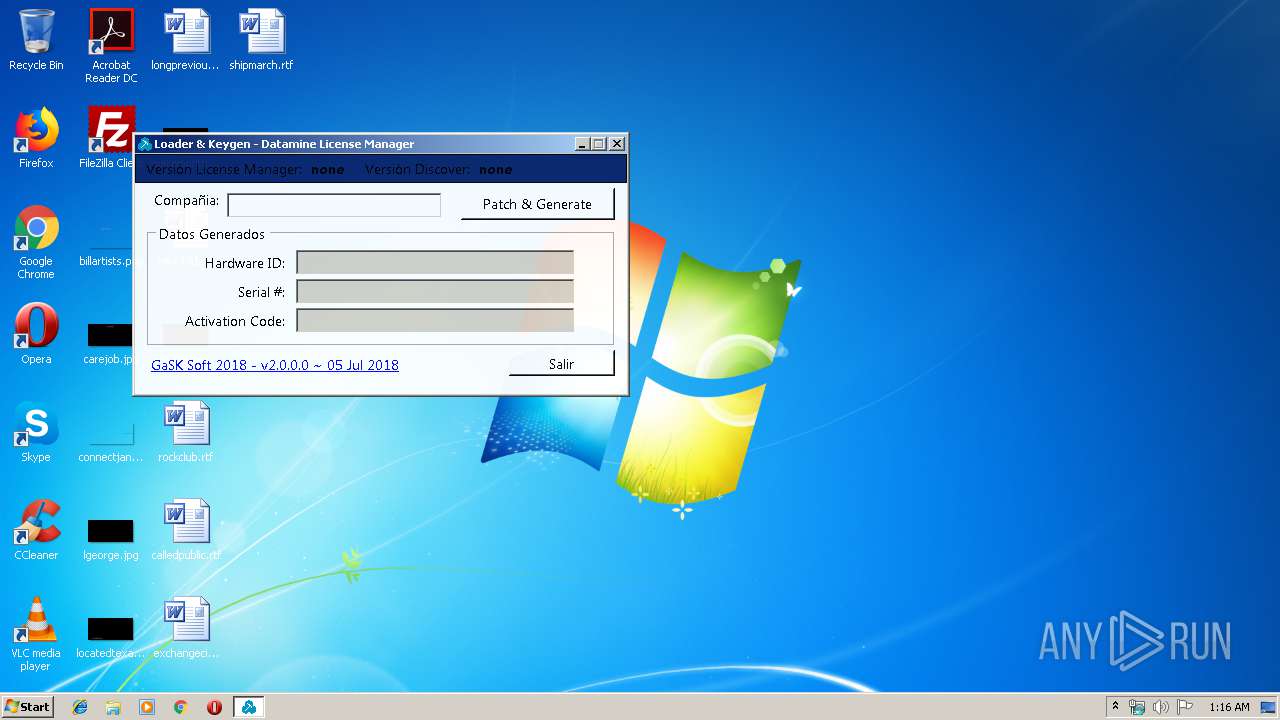This screenshot has width=1280, height=720.
Task: Open Opera browser desktop shortcut
Action: click(x=36, y=334)
